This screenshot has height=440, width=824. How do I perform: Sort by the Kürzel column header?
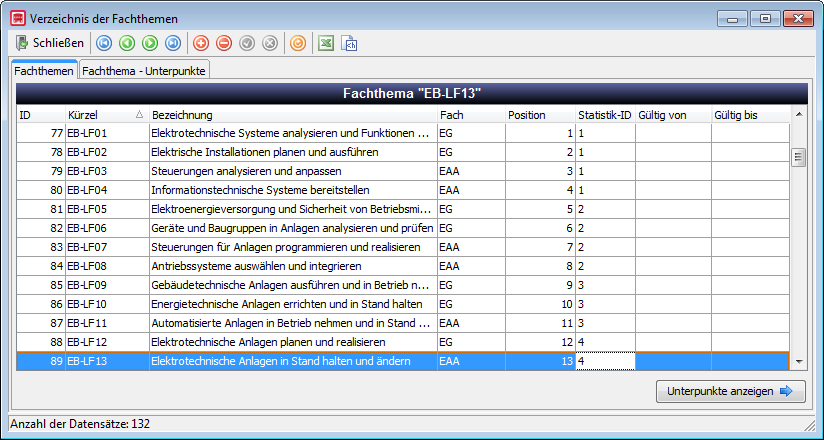tap(107, 115)
